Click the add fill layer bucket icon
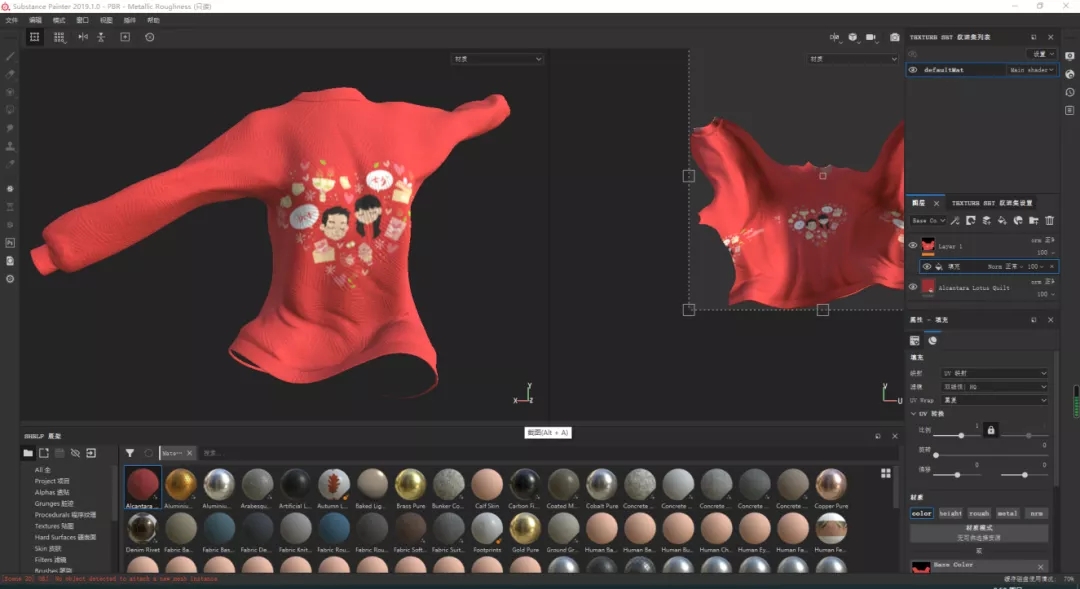The width and height of the screenshot is (1080, 589). point(1002,220)
